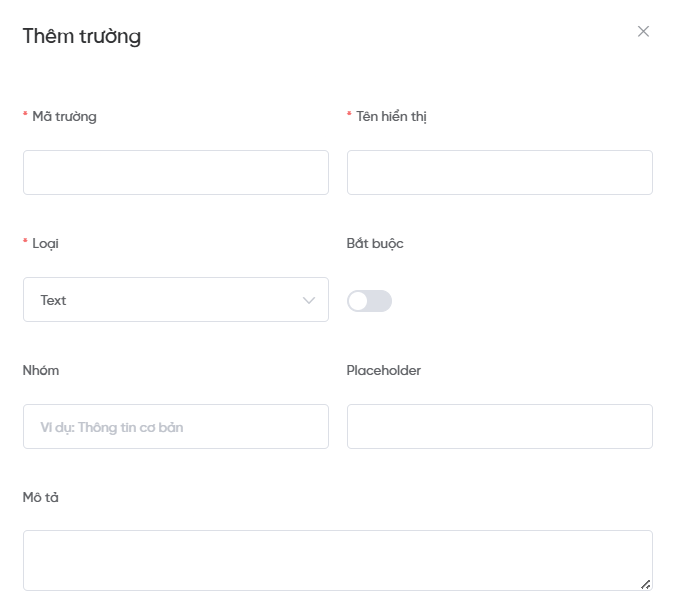Image resolution: width=675 pixels, height=608 pixels.
Task: Close the Thêm trường dialog
Action: click(x=643, y=31)
